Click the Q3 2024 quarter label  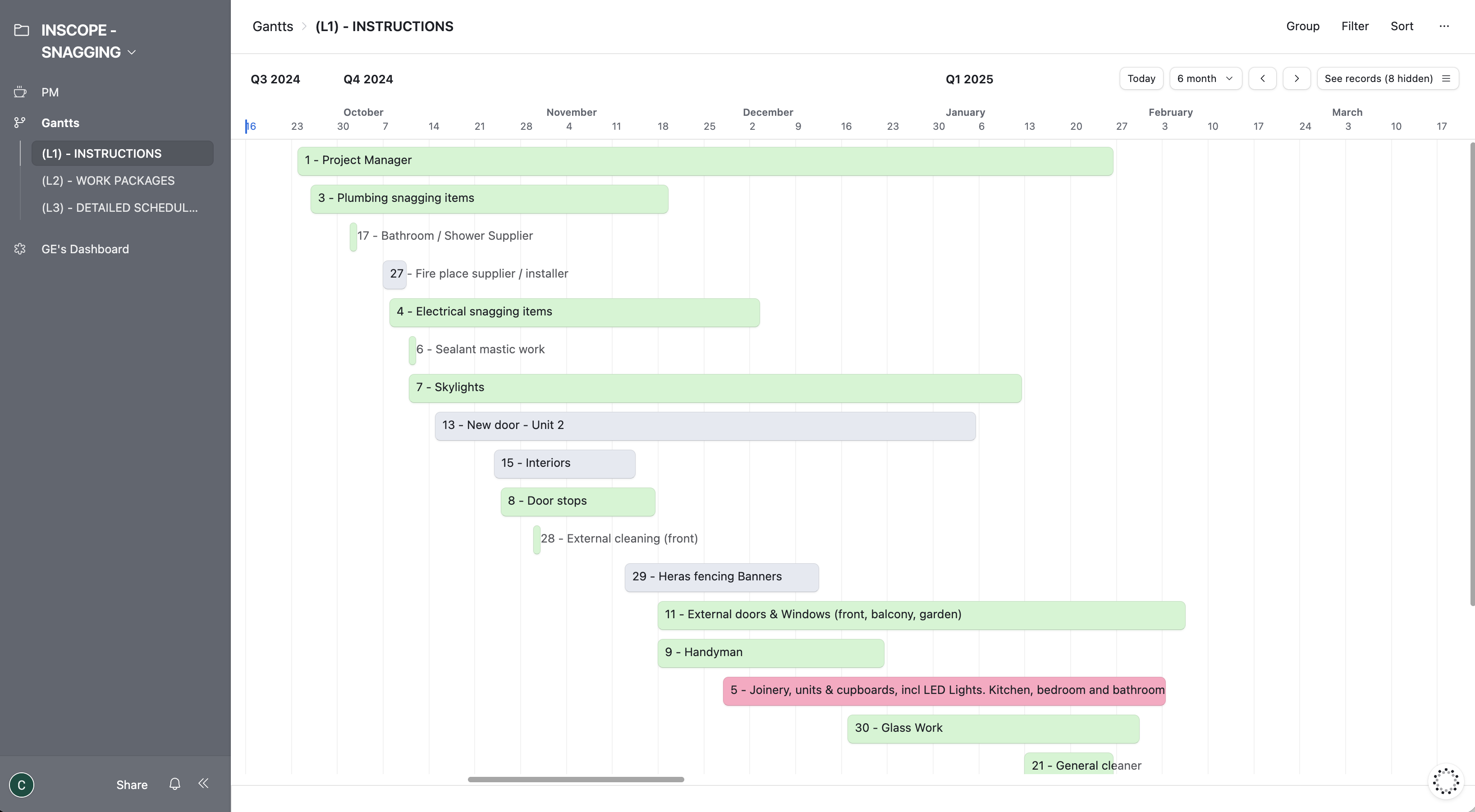[275, 79]
